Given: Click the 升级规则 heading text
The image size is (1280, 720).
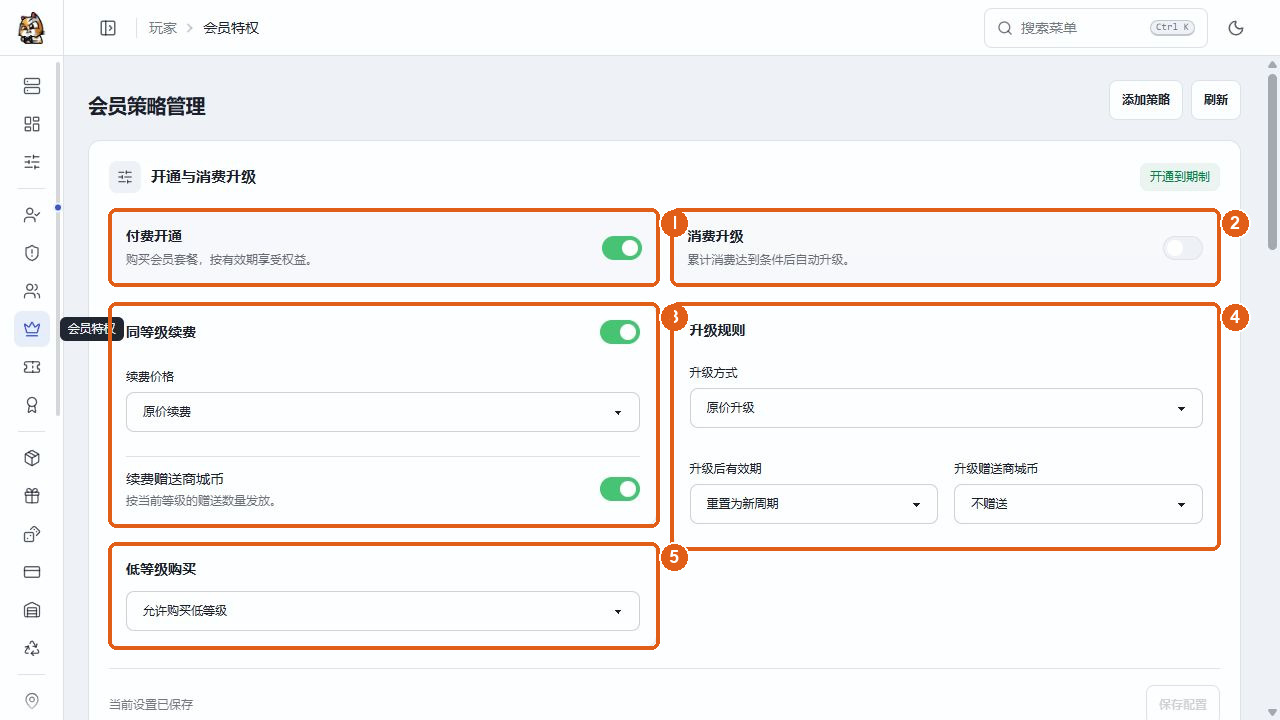Looking at the screenshot, I should [x=717, y=330].
